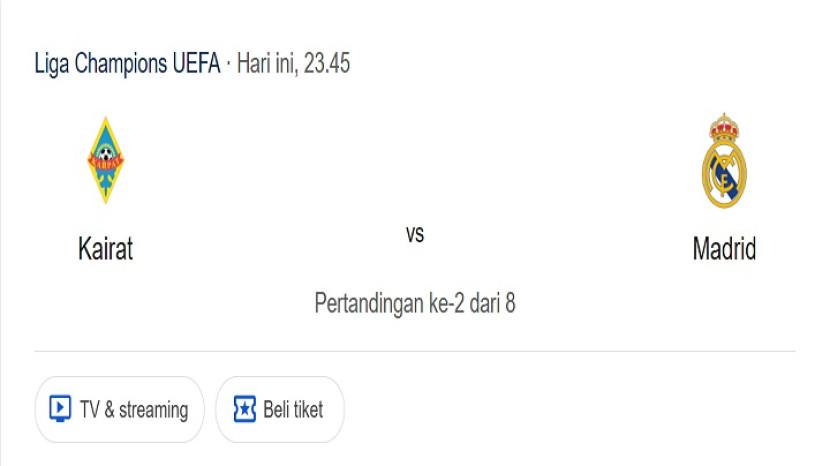
Task: Click "Pertandingan ke-2 dari 8" text
Action: [x=415, y=302]
